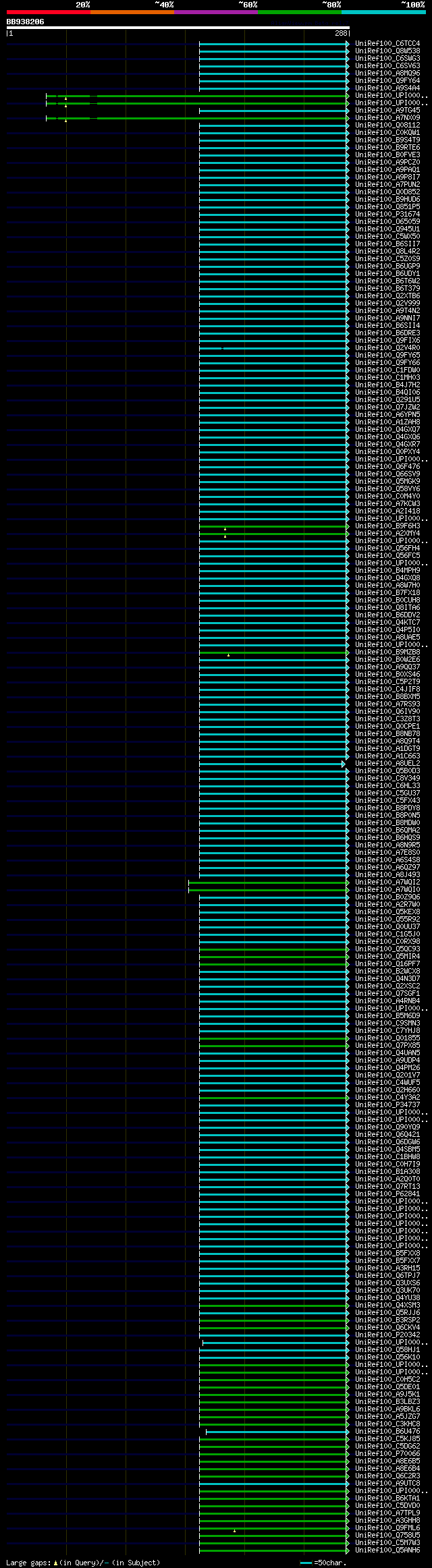Select the hit UniRef100_Q5QC93

[387, 949]
